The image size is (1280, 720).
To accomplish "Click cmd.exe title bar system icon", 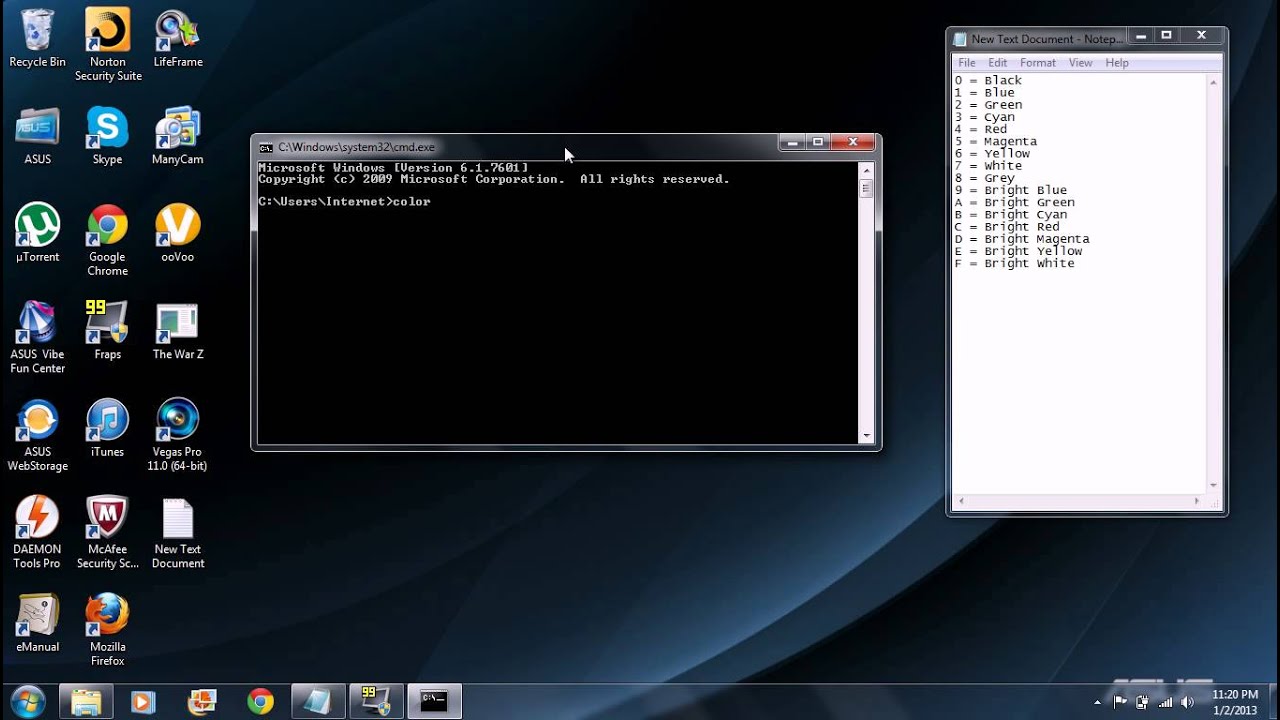I will [266, 147].
